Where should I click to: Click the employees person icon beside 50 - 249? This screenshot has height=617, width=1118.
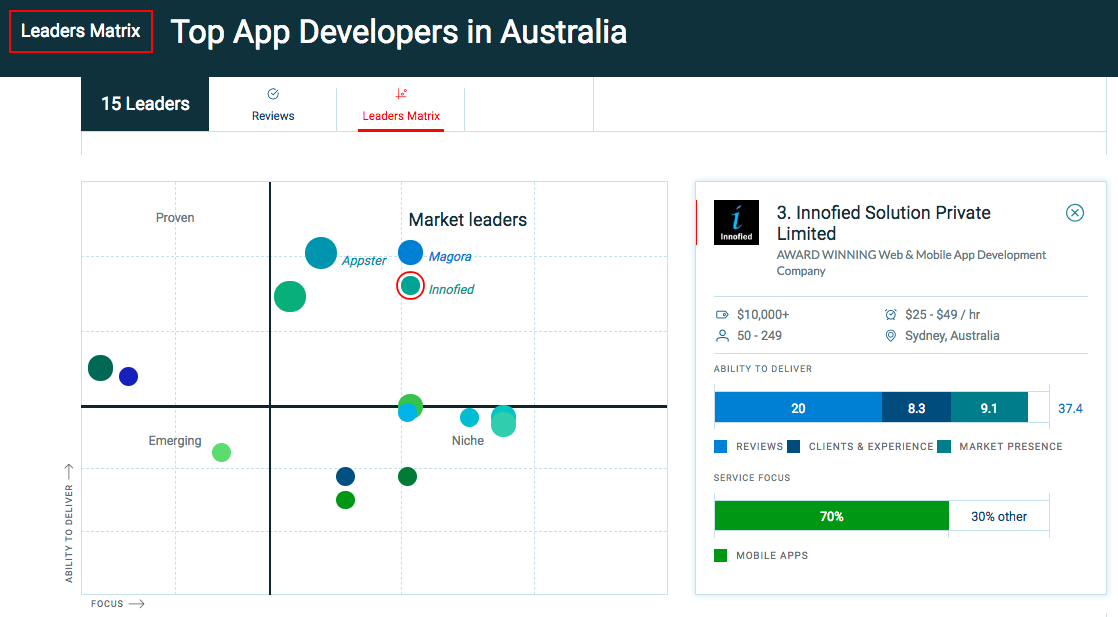(x=722, y=336)
